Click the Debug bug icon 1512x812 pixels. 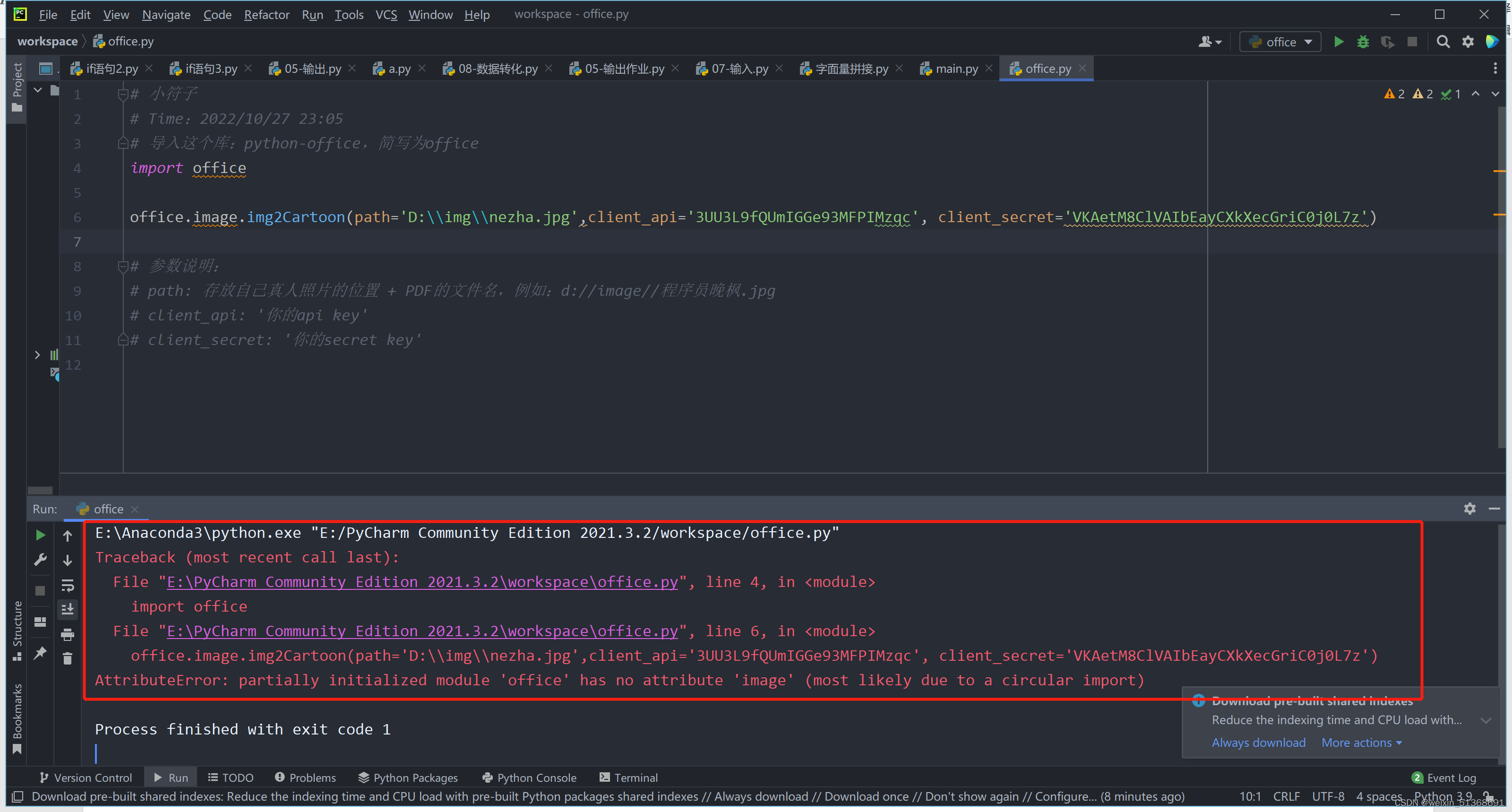1363,42
